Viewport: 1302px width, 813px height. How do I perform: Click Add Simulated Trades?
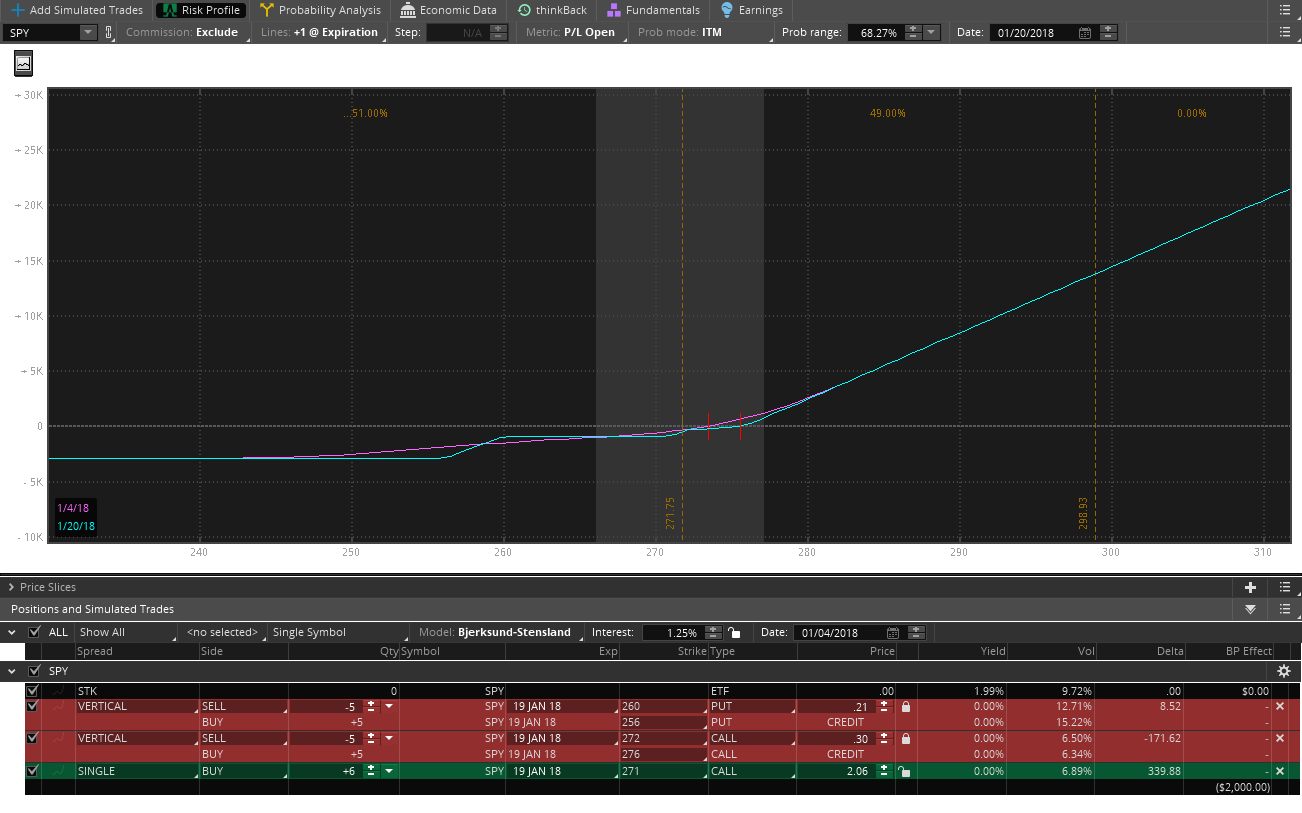76,10
